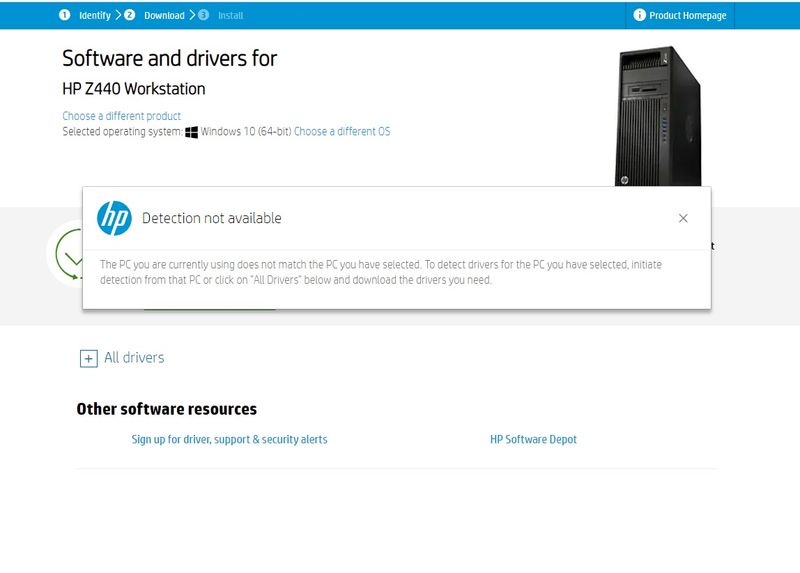Close the Detection not available dialog
This screenshot has height=573, width=800.
pos(683,218)
